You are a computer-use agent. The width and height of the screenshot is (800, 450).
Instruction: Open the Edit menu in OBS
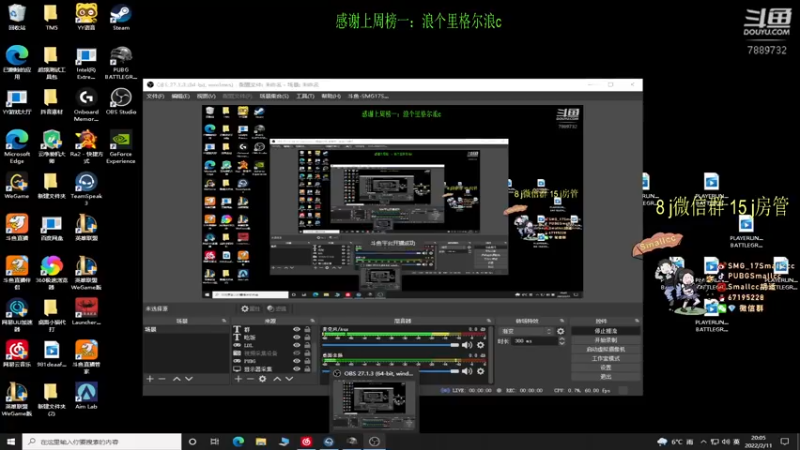tap(180, 96)
